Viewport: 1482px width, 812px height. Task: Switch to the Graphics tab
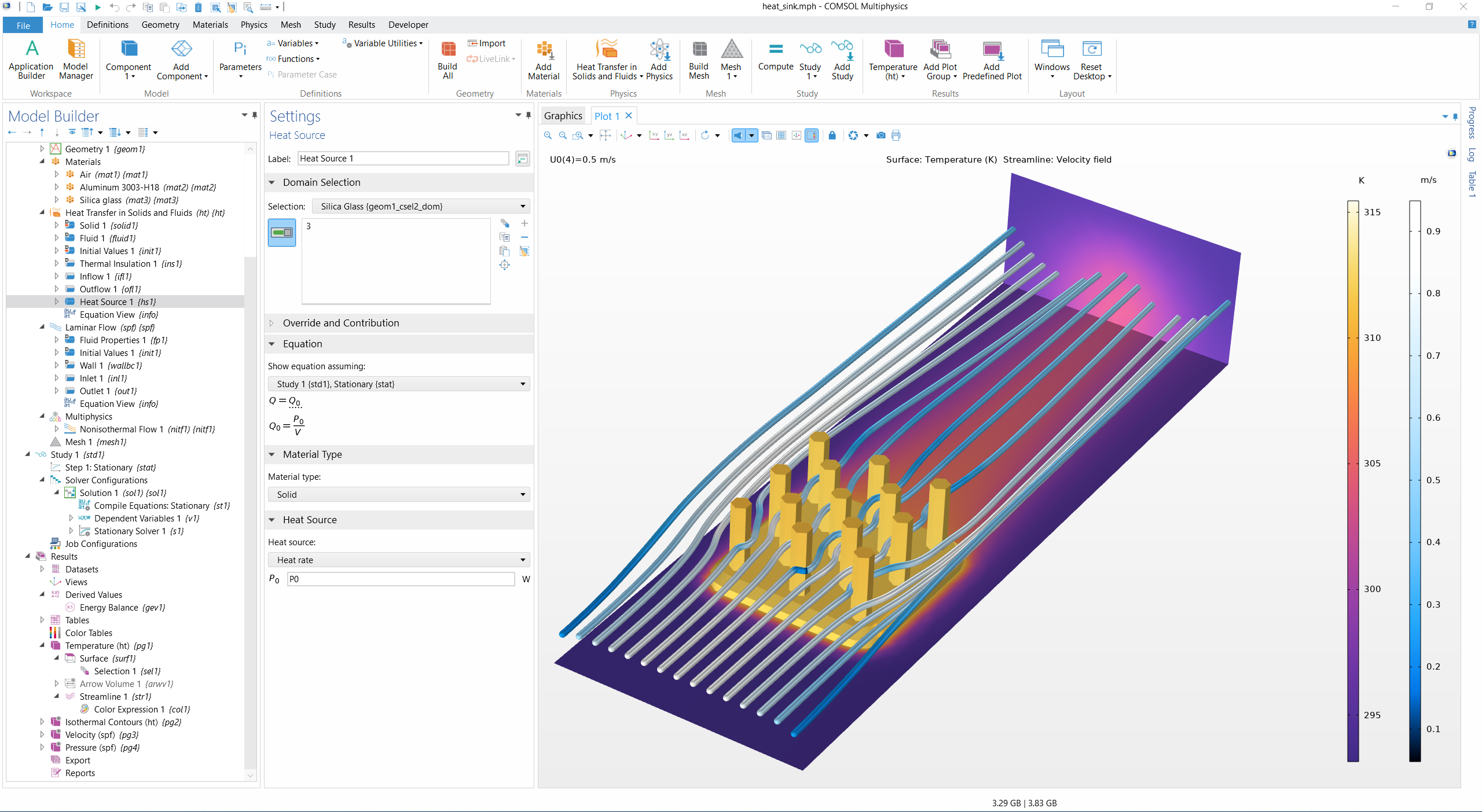563,116
